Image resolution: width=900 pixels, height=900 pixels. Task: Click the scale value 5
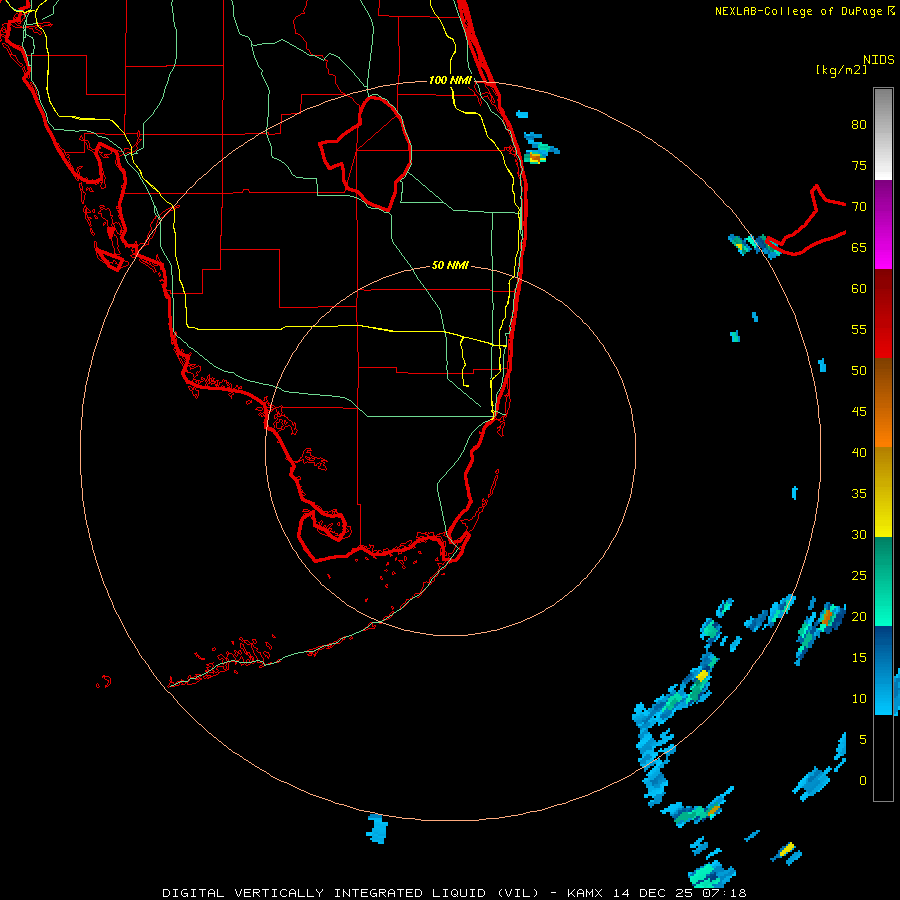click(863, 739)
